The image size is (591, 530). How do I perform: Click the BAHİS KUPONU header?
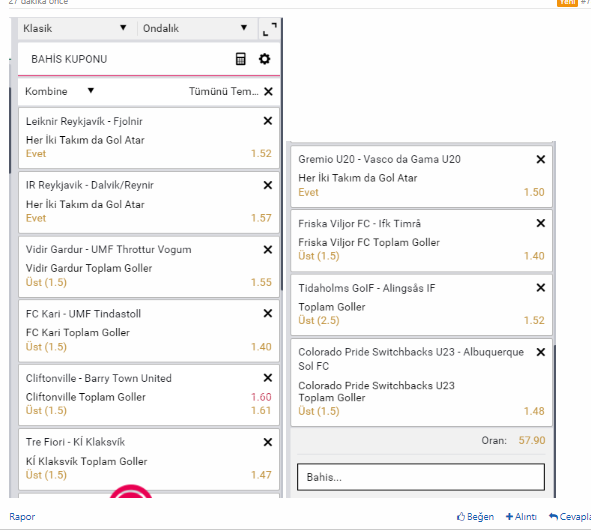[69, 59]
